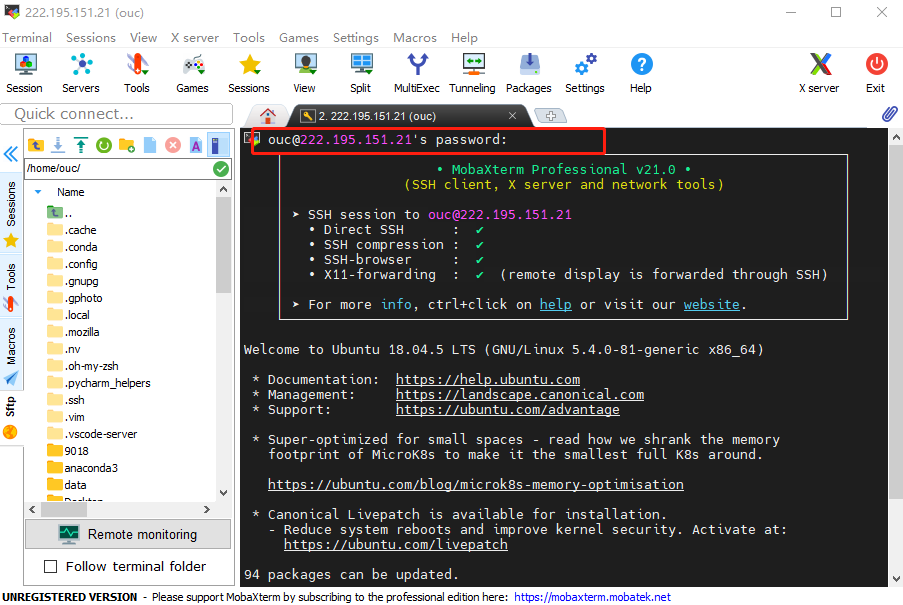
Task: Go to parent directory in SFTP toolbar
Action: click(36, 145)
